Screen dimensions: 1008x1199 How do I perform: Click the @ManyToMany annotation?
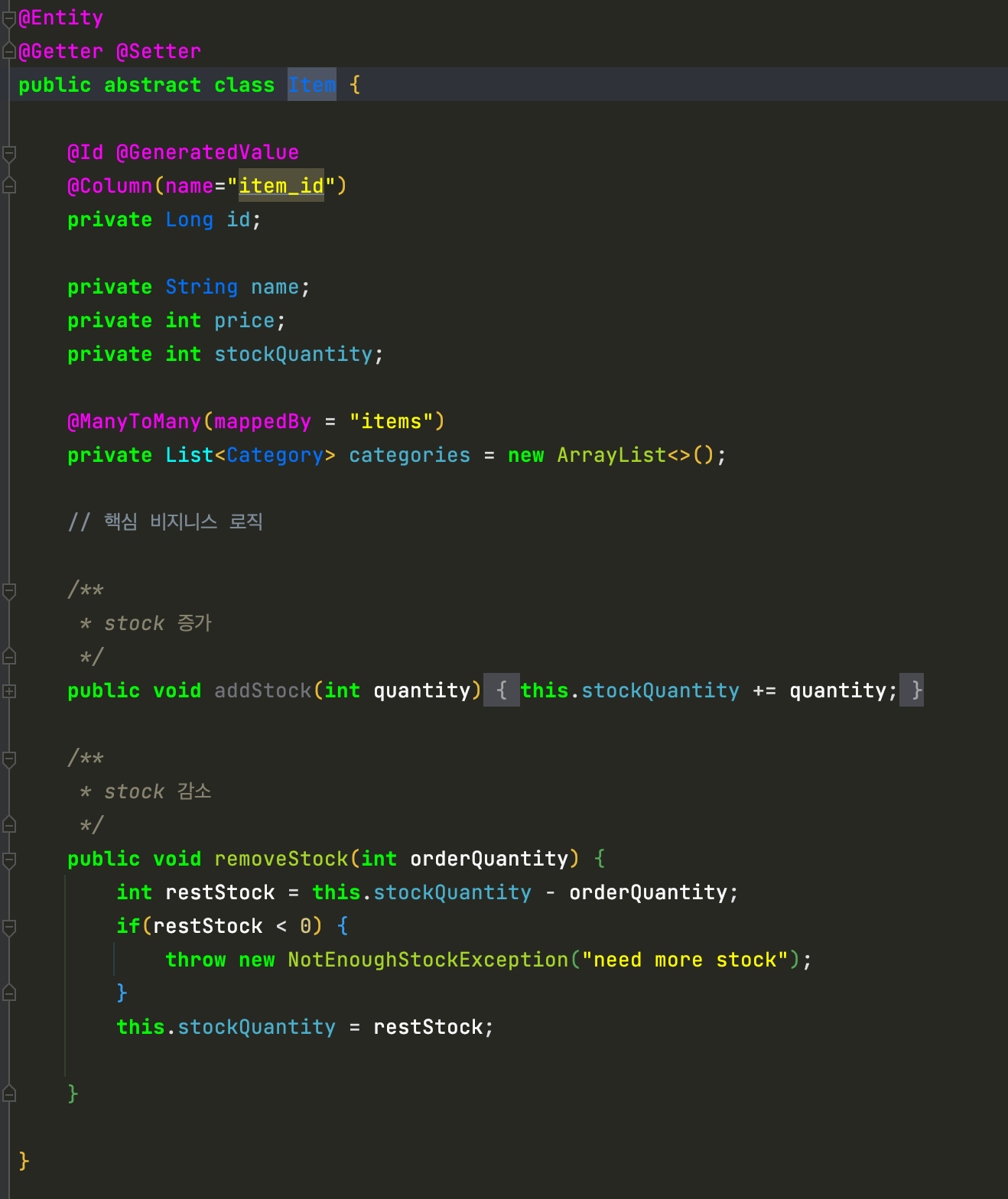coord(135,421)
